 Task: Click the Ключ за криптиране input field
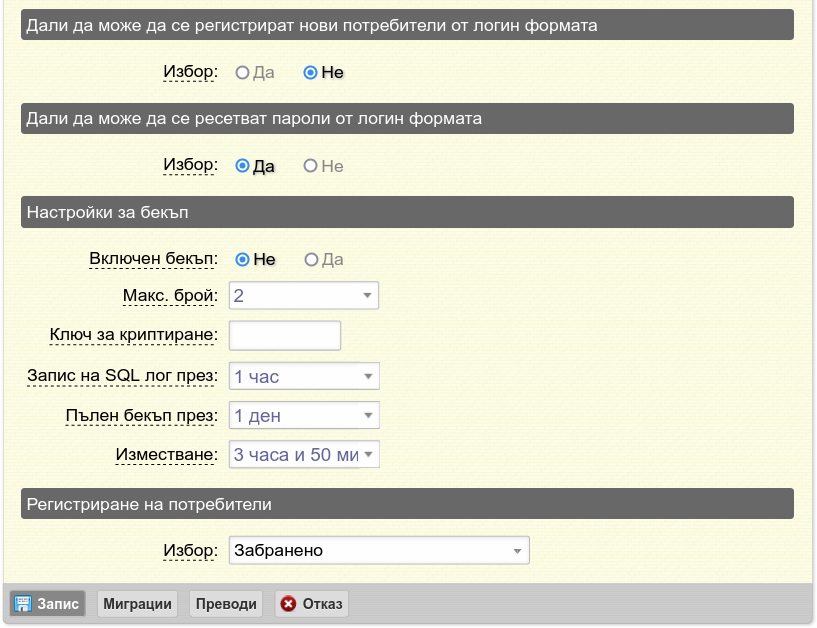point(285,335)
